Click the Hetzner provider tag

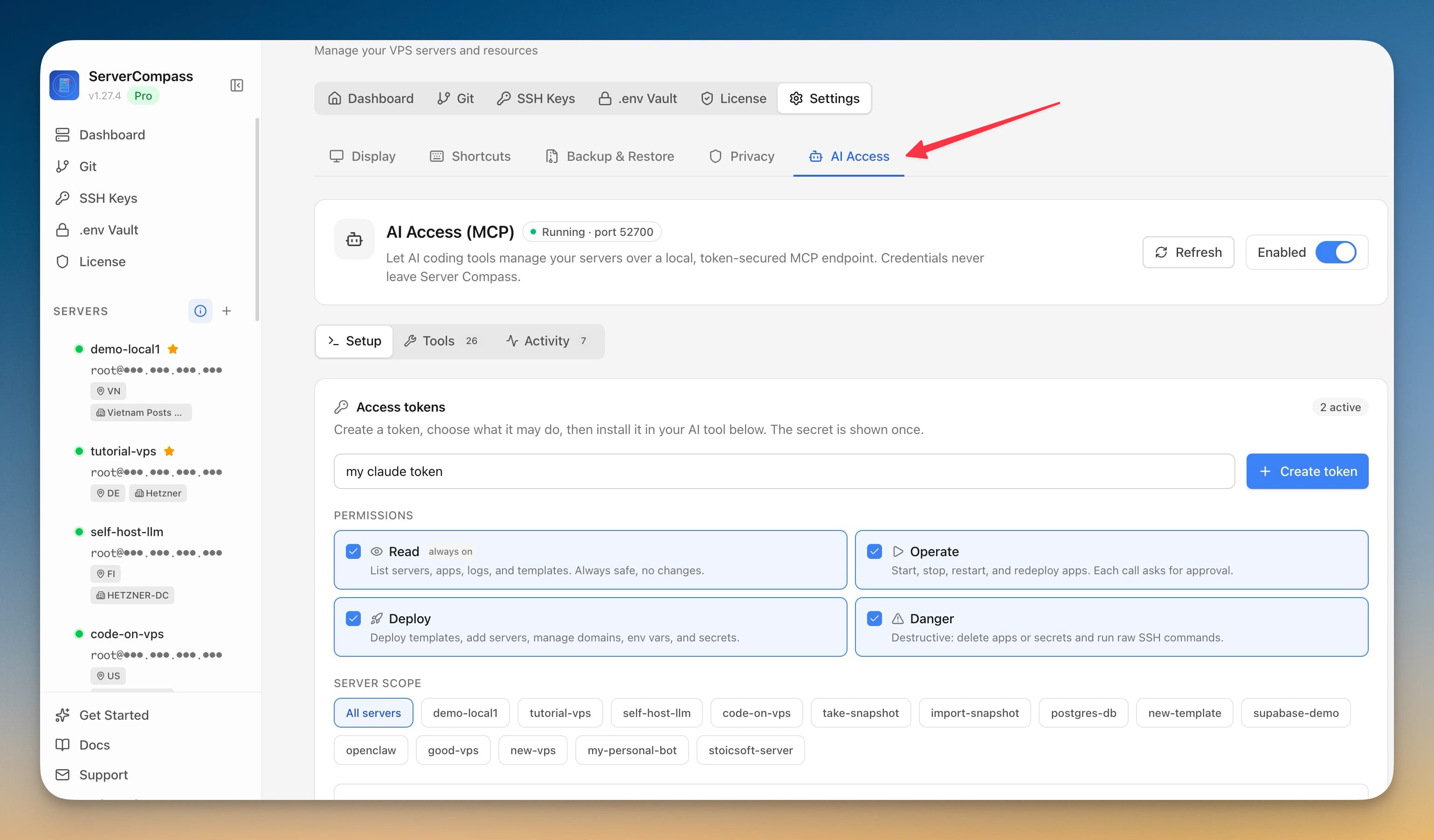coord(158,493)
